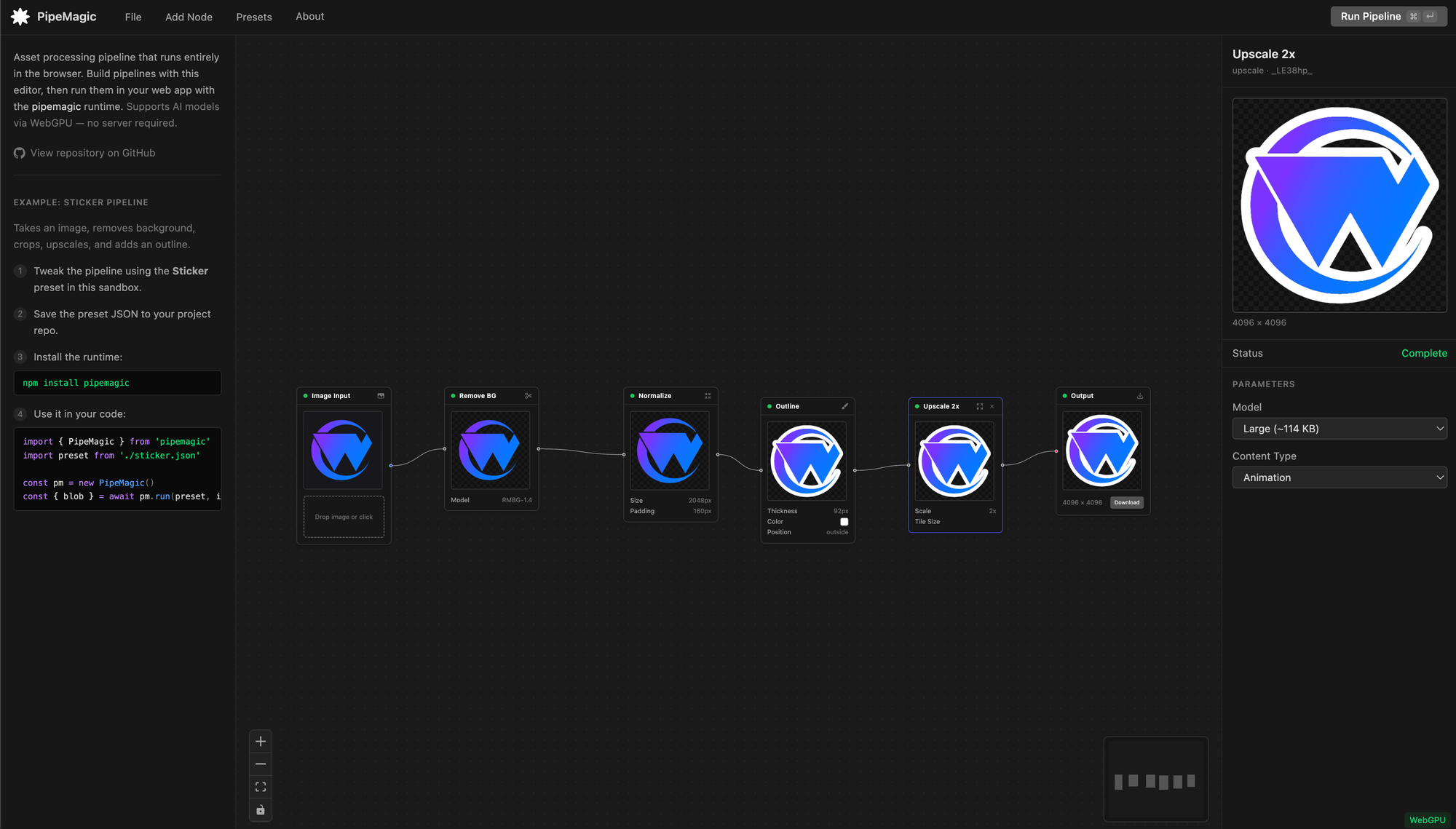Viewport: 1456px width, 829px height.
Task: Click the green status dot on Upscale 2x
Action: click(917, 406)
